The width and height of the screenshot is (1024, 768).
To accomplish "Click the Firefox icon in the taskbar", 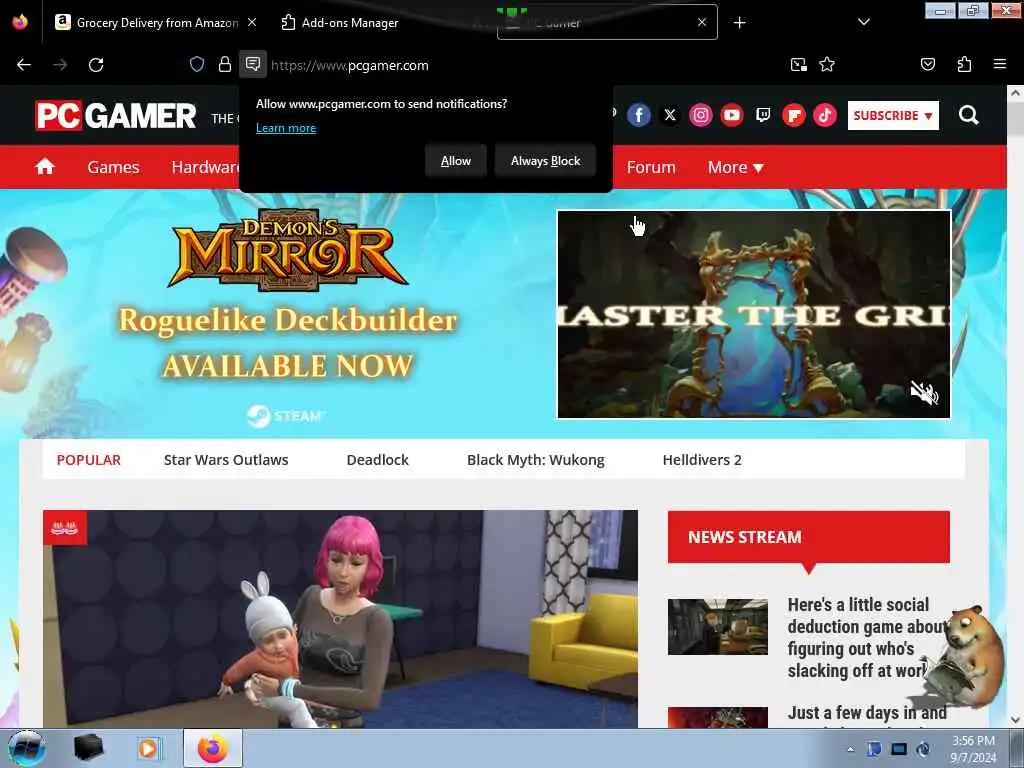I will [x=213, y=748].
